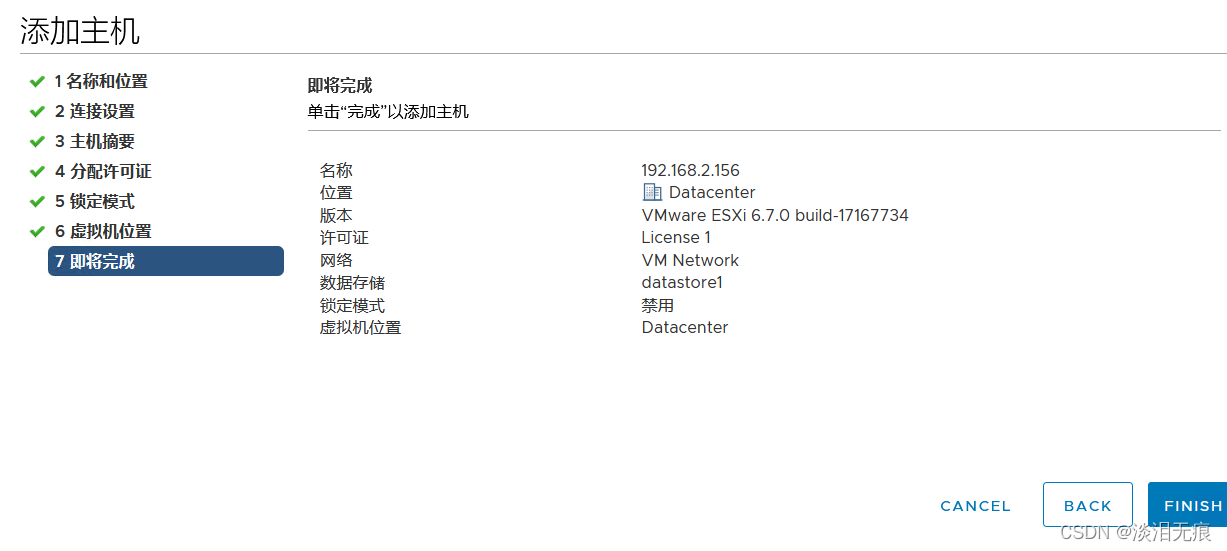The height and width of the screenshot is (551, 1227).
Task: Click the Datacenter building icon in 位置 row
Action: [x=652, y=192]
